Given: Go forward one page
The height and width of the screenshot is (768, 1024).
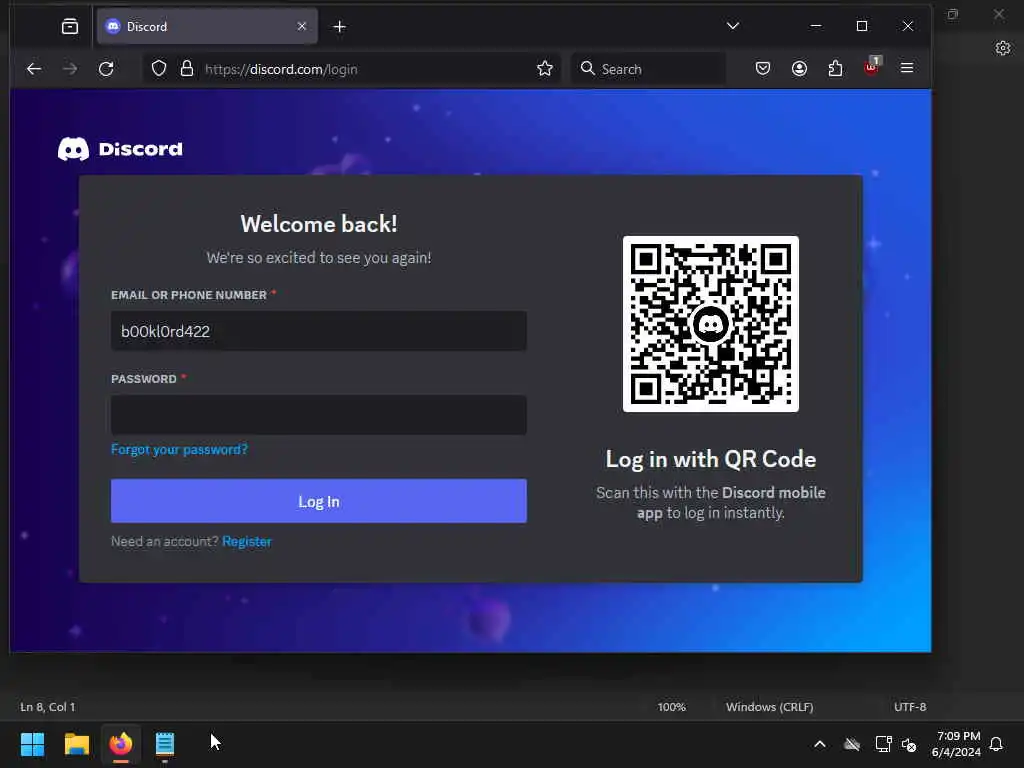Looking at the screenshot, I should (70, 69).
